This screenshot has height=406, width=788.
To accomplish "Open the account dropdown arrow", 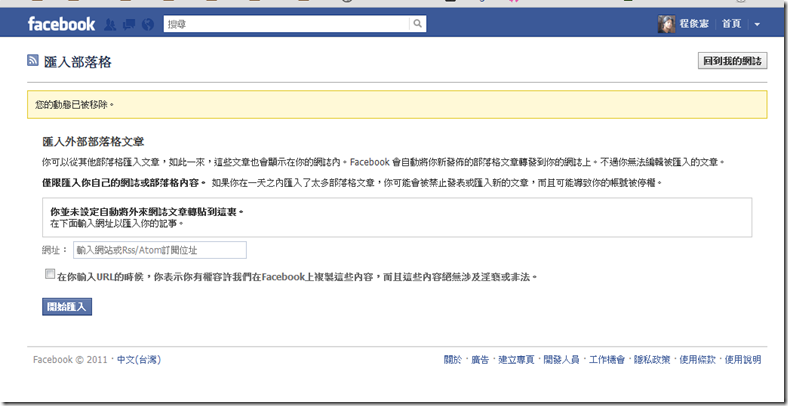I will pyautogui.click(x=757, y=24).
